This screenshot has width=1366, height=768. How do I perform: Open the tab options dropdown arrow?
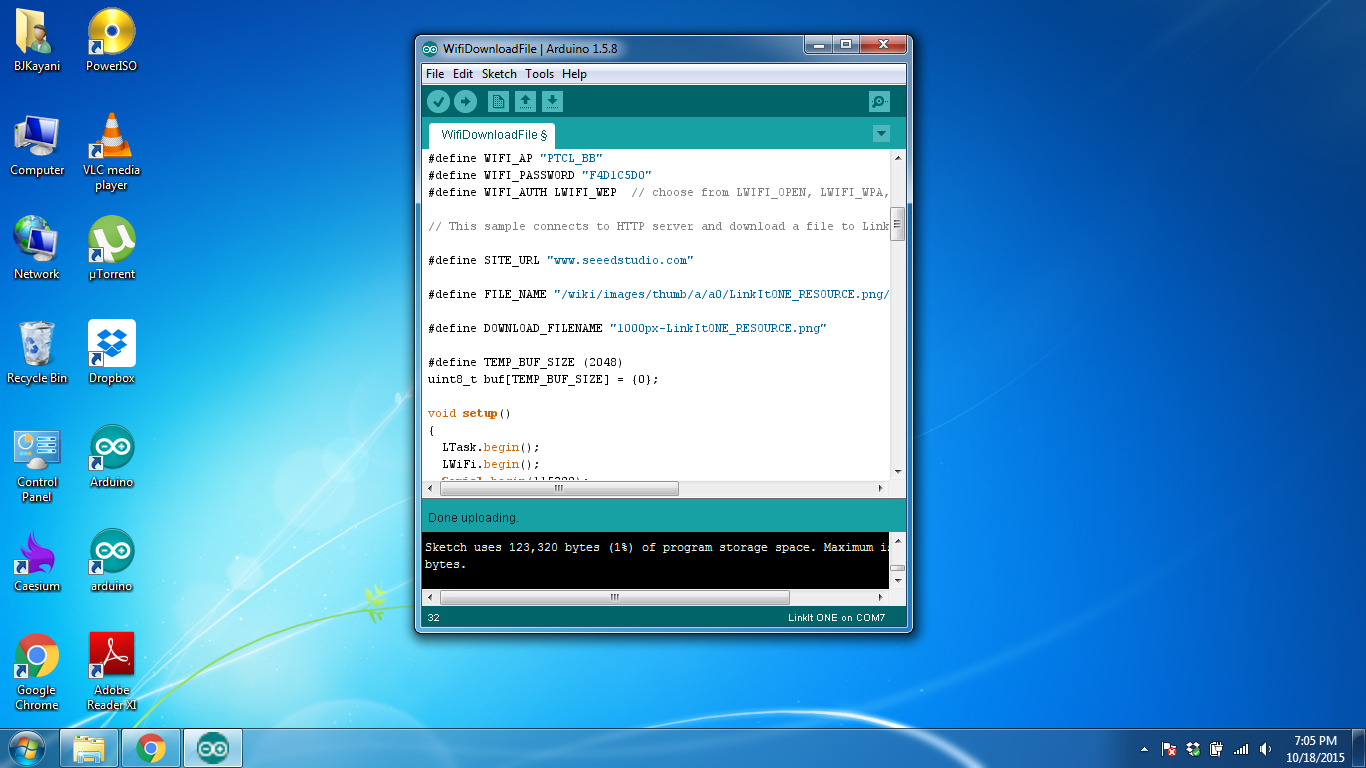(x=881, y=134)
